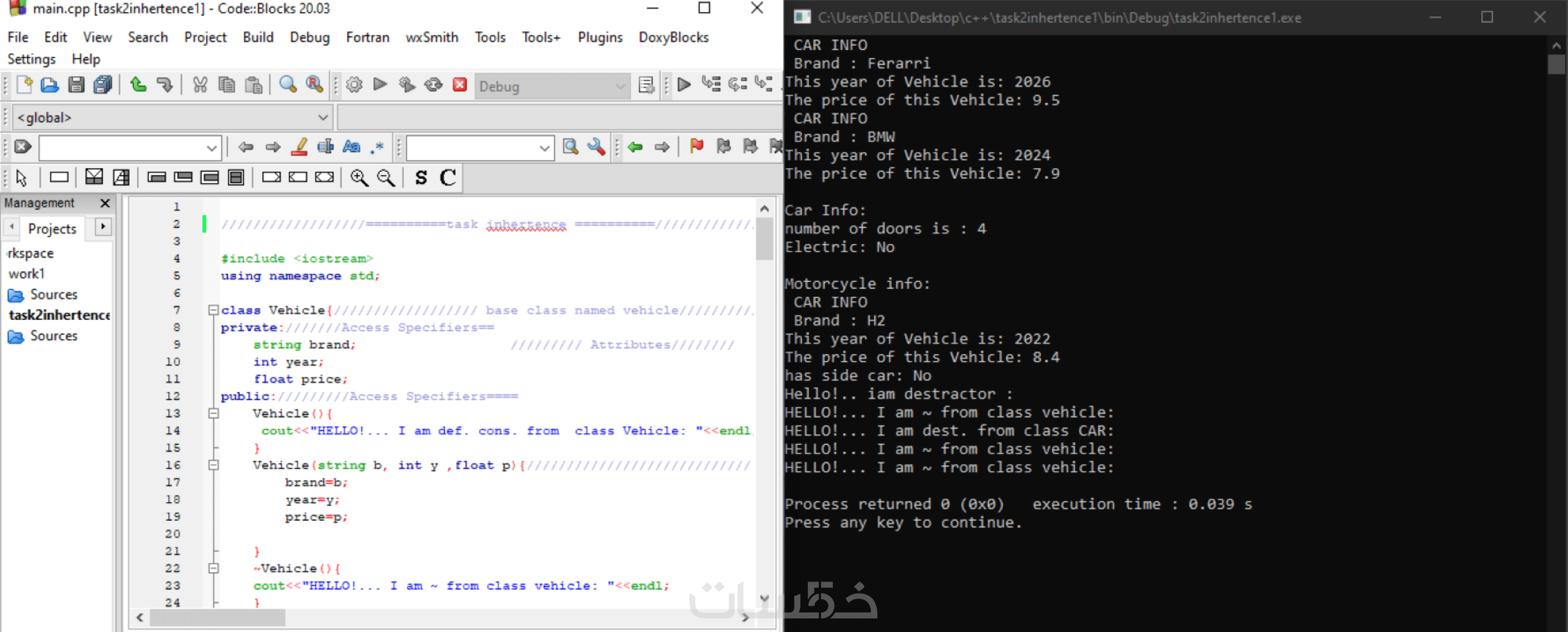Close the Management panel

pyautogui.click(x=106, y=204)
